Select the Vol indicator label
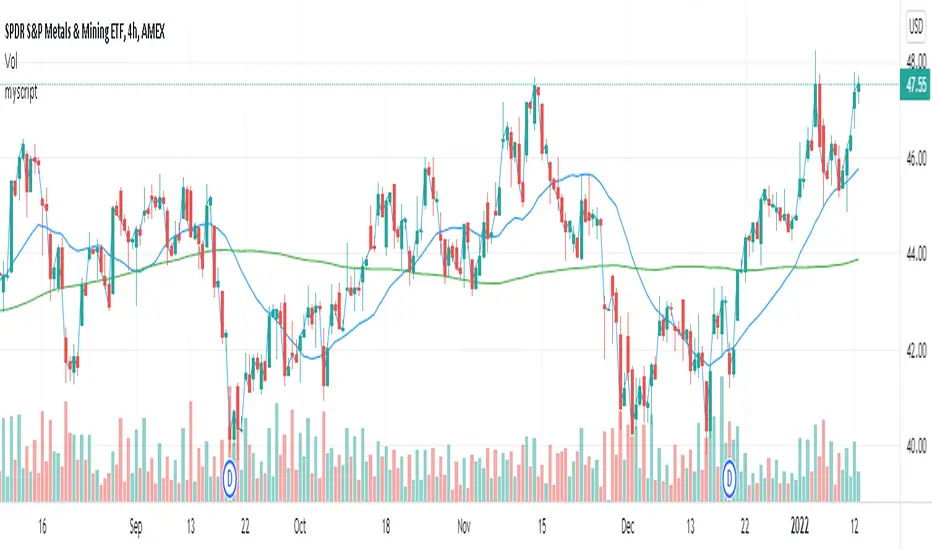Viewport: 932px width, 550px height. pos(11,61)
